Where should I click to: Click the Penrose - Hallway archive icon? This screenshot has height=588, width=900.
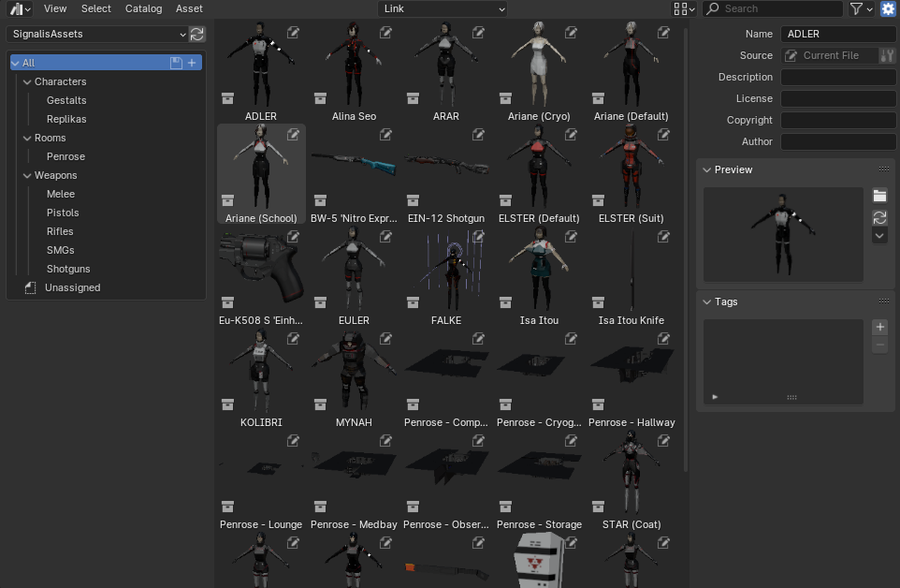(598, 404)
